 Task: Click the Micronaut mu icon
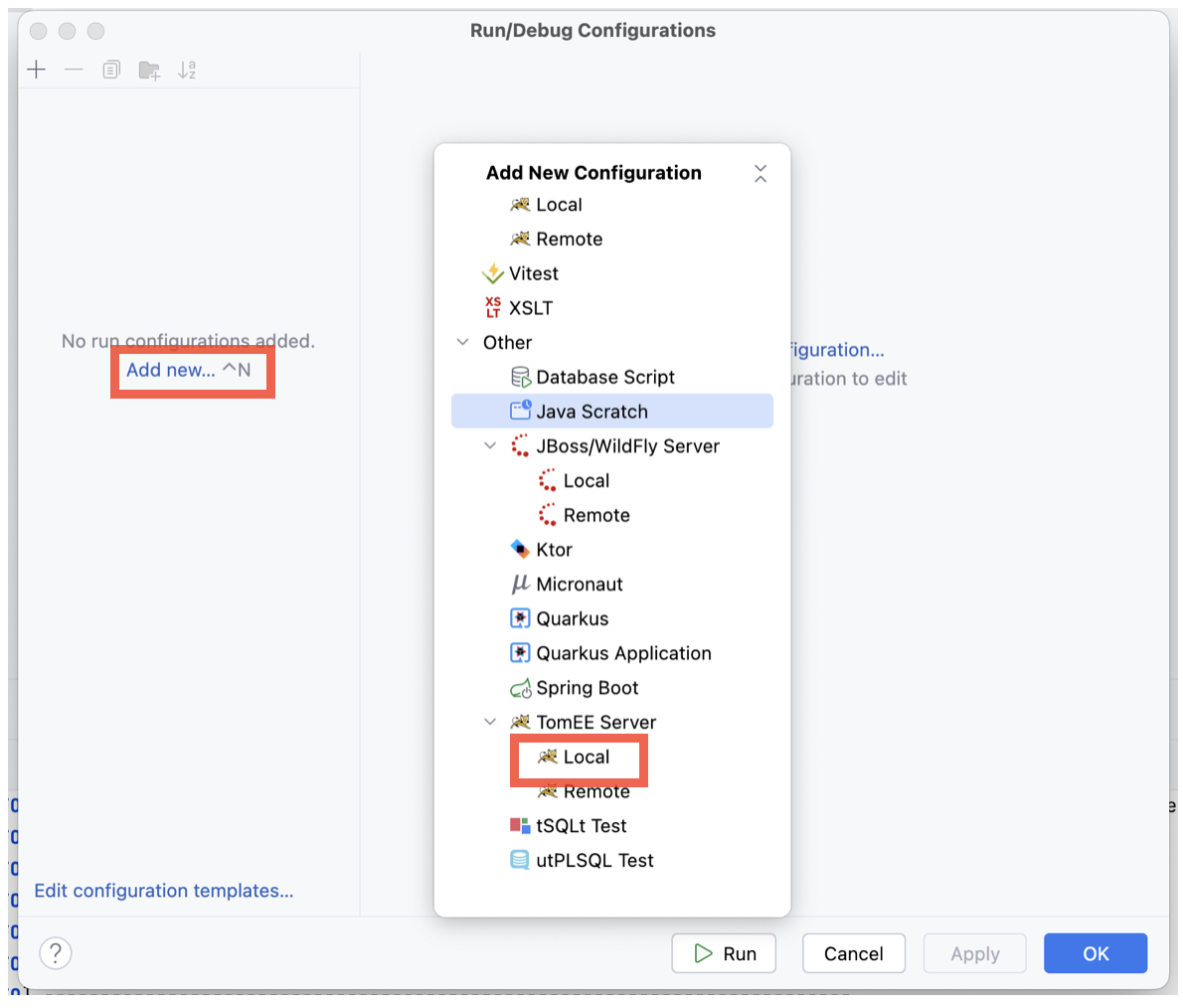[x=521, y=584]
